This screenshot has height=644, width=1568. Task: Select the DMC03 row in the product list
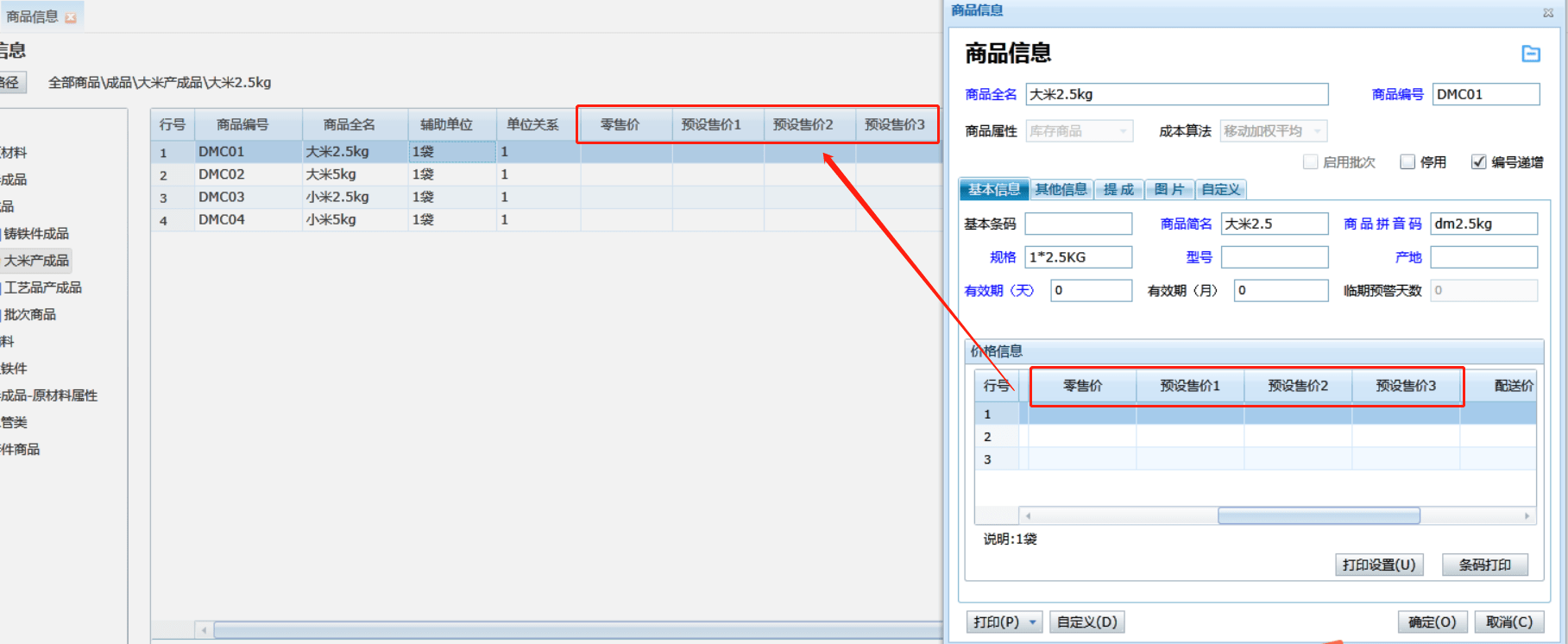pyautogui.click(x=546, y=197)
